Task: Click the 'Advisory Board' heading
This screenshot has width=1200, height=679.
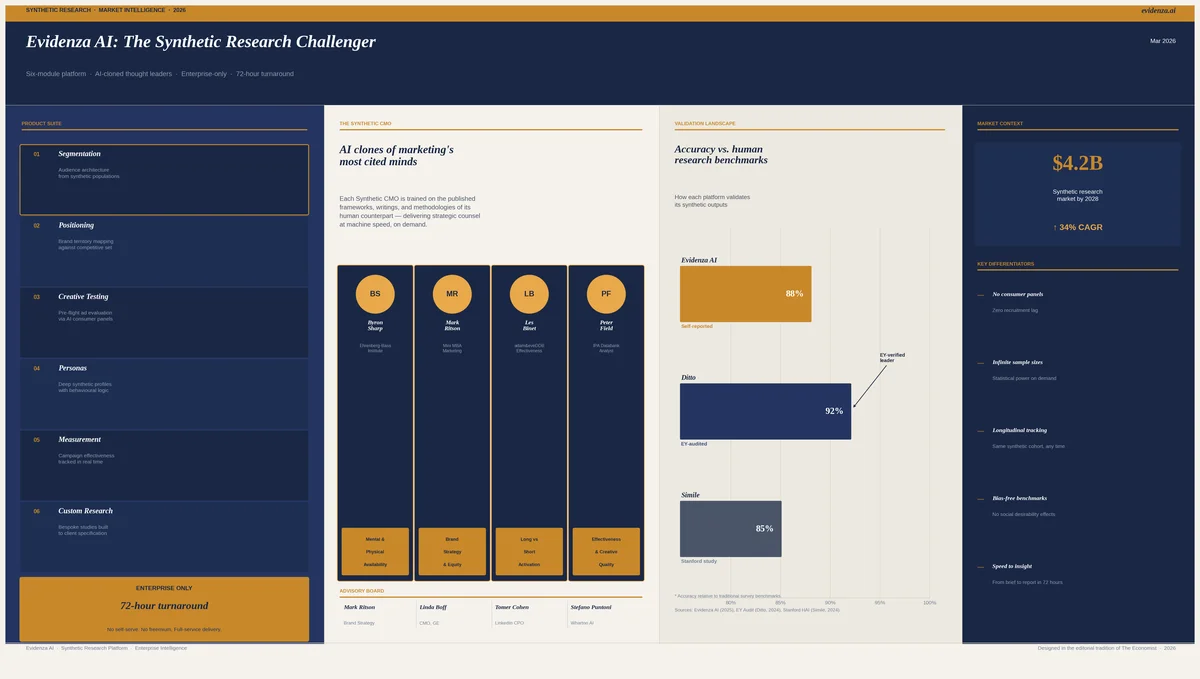Action: pos(361,591)
